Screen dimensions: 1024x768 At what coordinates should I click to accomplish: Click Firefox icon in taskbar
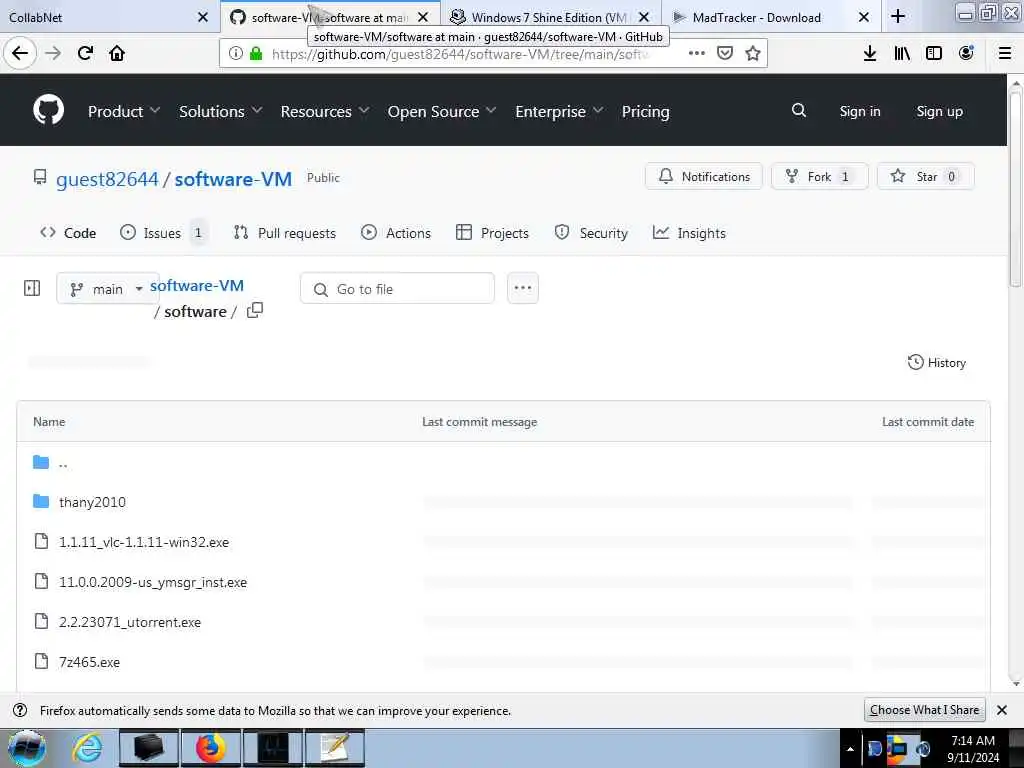[x=210, y=748]
